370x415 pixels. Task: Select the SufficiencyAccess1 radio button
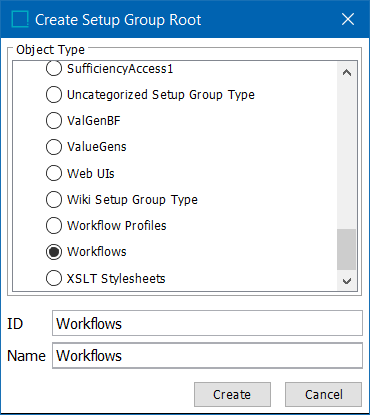pos(54,69)
